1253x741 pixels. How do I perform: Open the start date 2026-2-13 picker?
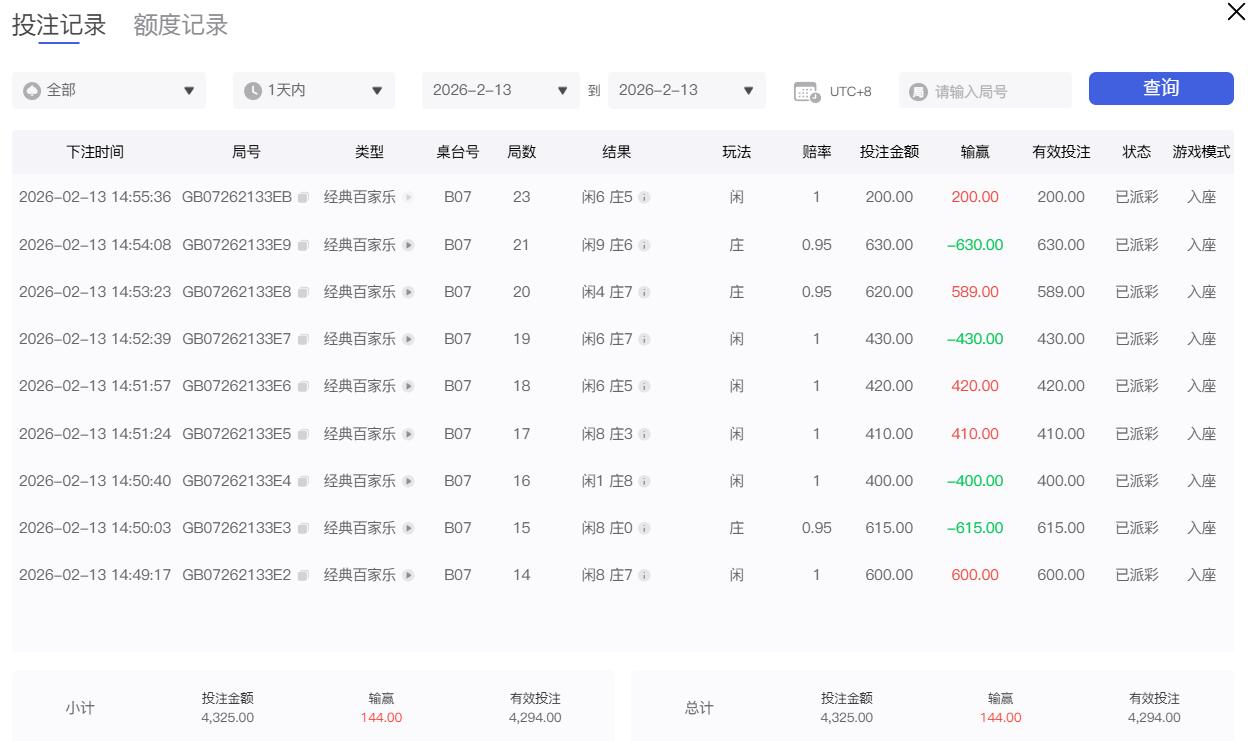point(500,90)
